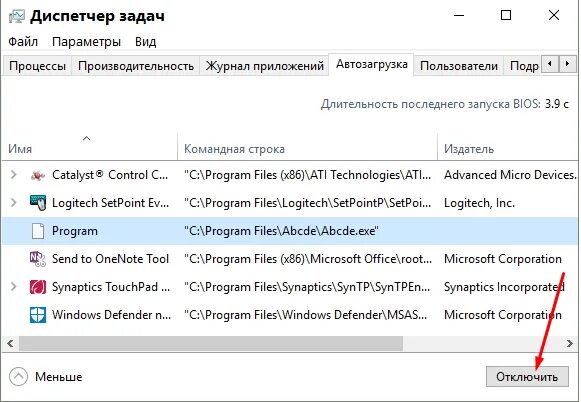Select the Автозагрузка tab
The width and height of the screenshot is (581, 402).
point(371,64)
